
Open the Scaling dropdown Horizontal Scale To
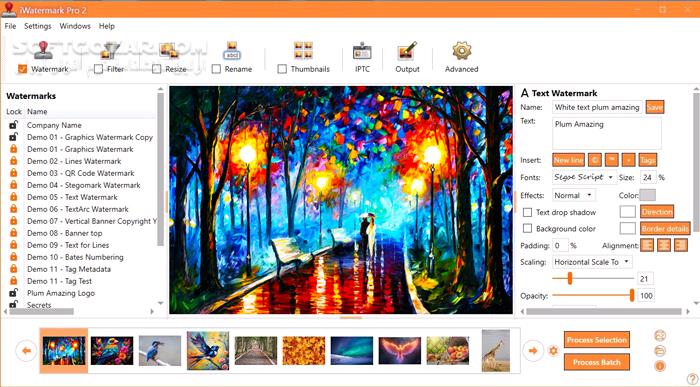click(x=592, y=262)
